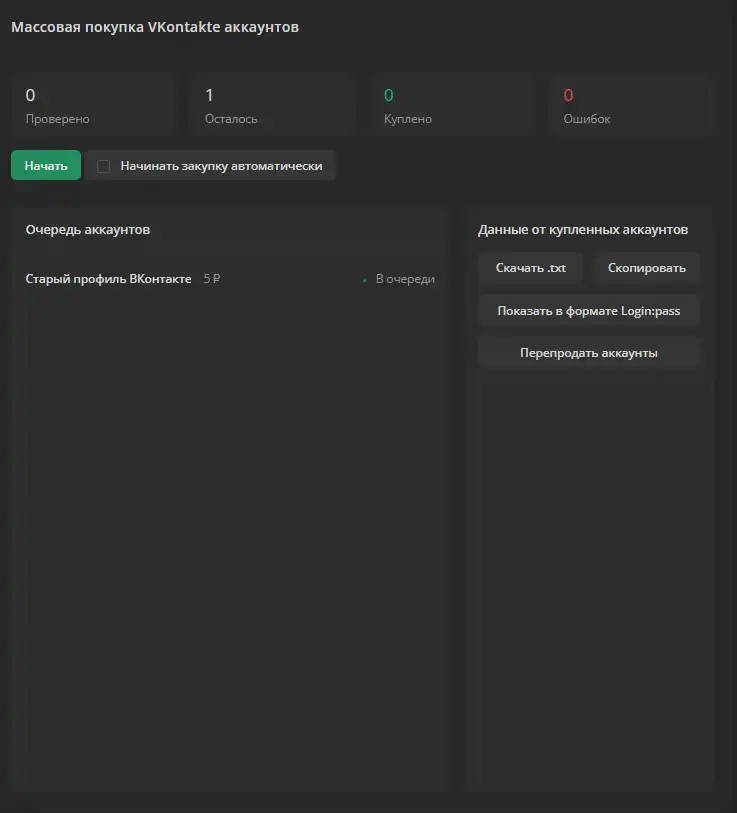737x813 pixels.
Task: Click the green status dot before В очереди
Action: coord(365,281)
